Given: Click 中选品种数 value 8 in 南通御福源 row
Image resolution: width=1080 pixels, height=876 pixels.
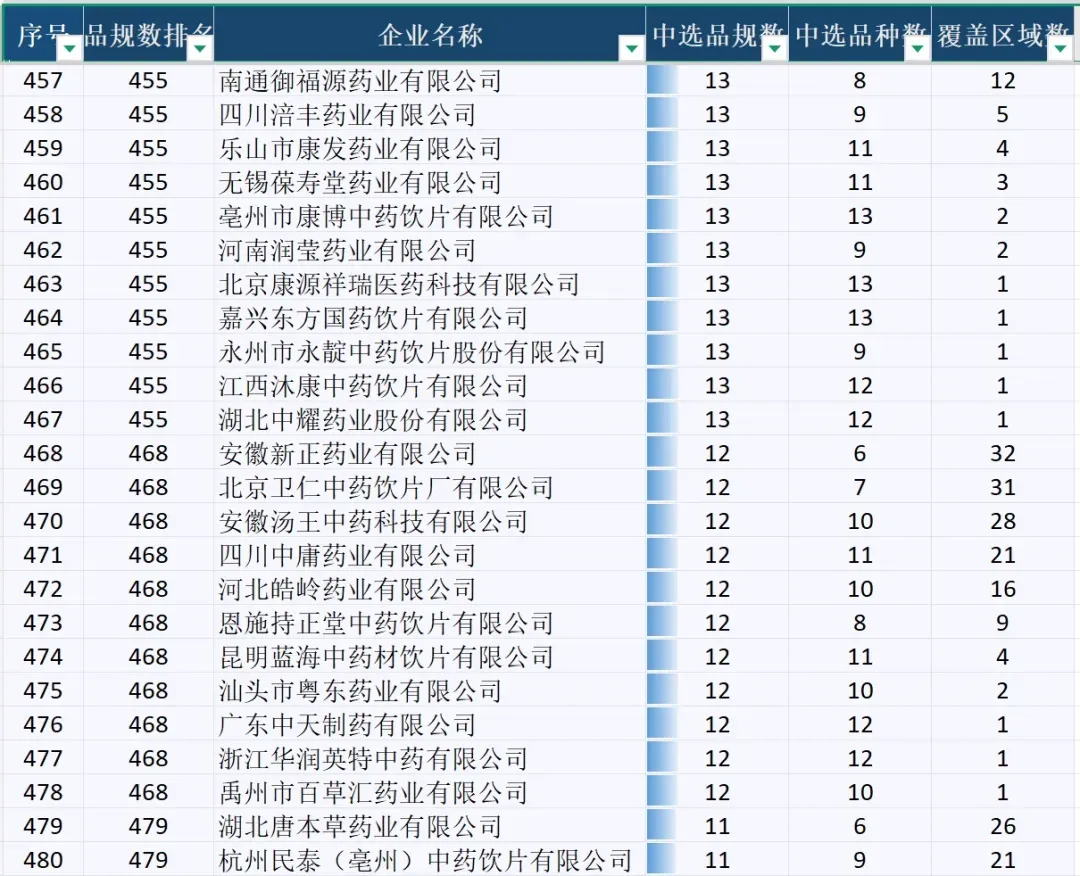Looking at the screenshot, I should (860, 81).
